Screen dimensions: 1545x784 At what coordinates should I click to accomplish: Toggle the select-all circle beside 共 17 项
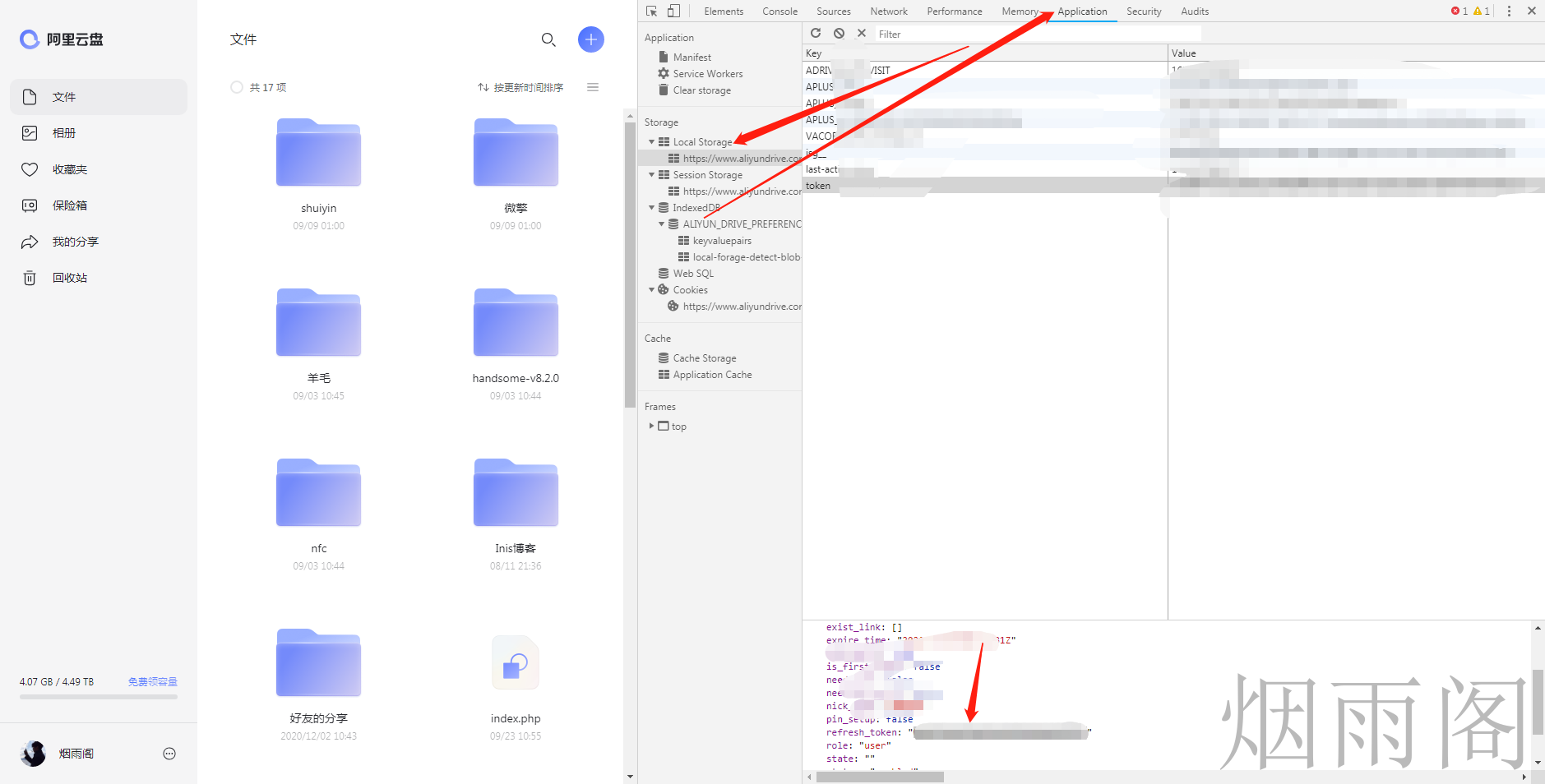point(237,87)
